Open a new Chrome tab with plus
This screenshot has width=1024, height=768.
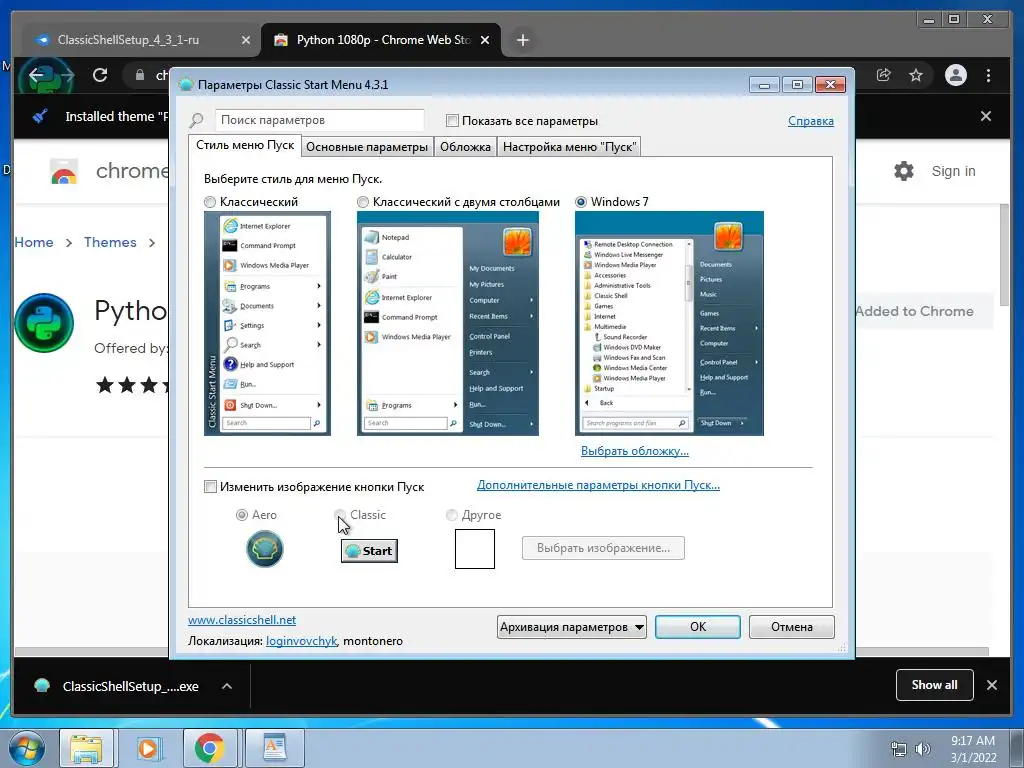click(522, 40)
